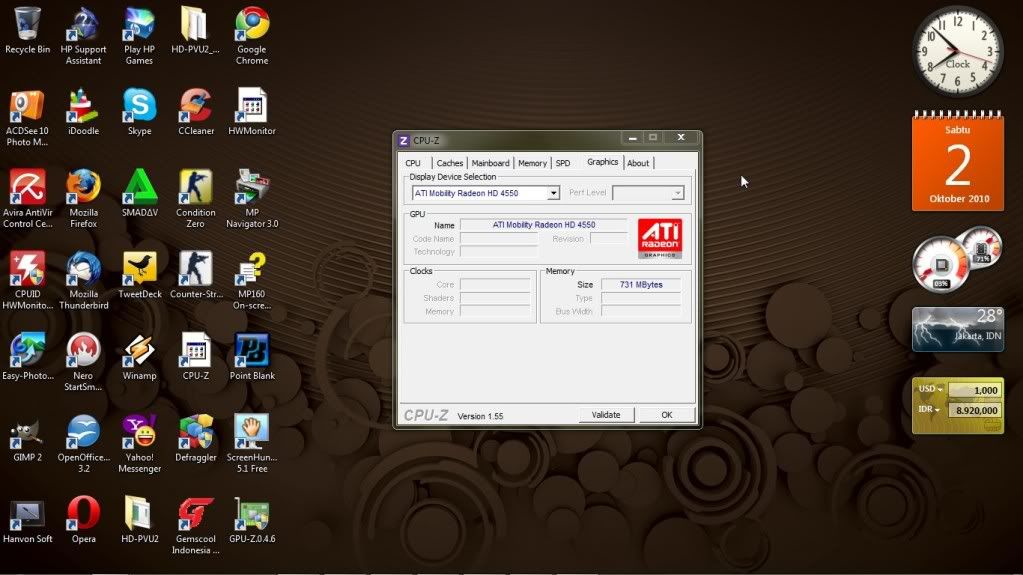Open Gemscool Indonesia shortcut
This screenshot has width=1023, height=575.
pyautogui.click(x=196, y=525)
